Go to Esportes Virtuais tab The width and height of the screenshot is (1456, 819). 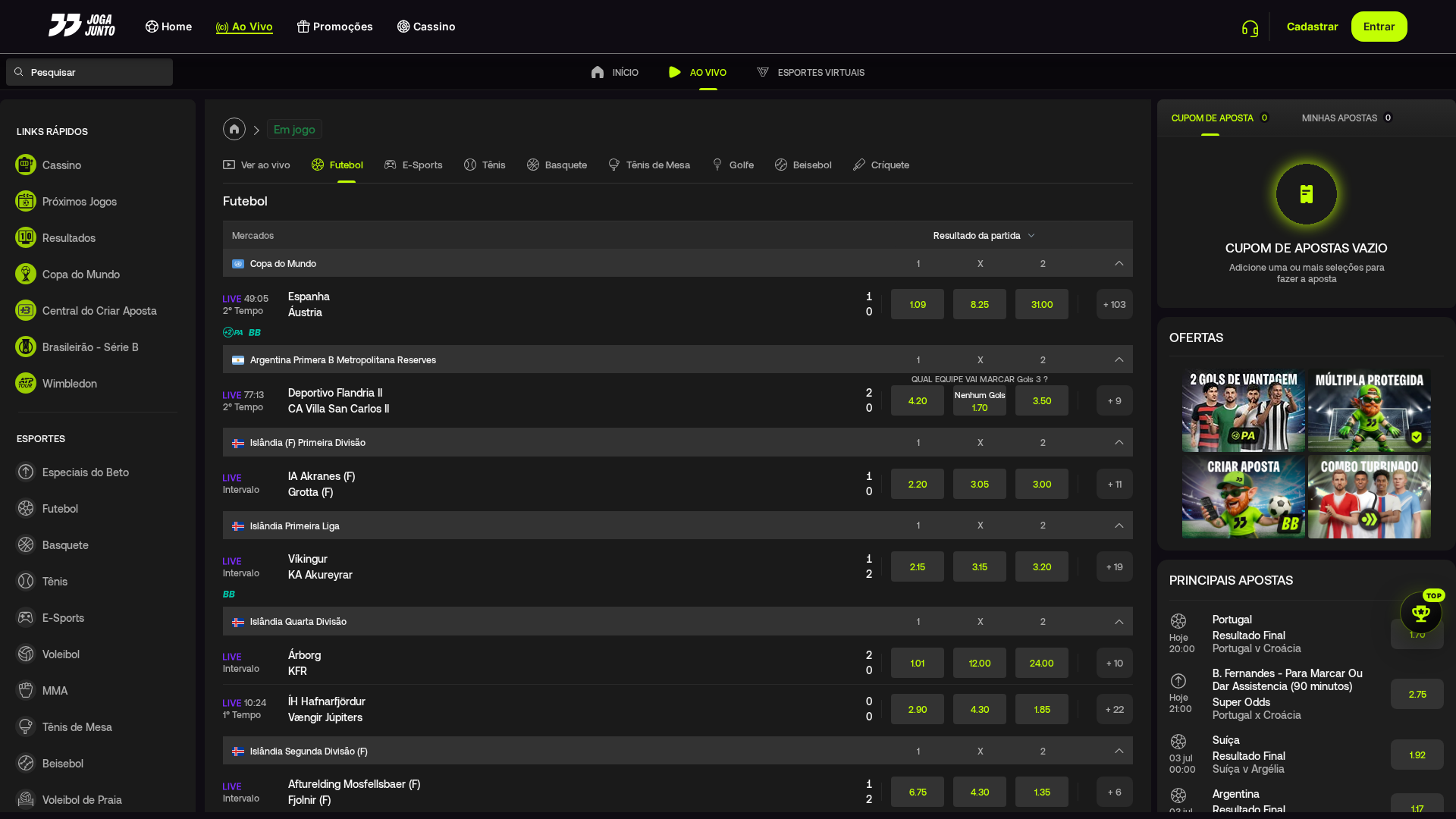[810, 72]
